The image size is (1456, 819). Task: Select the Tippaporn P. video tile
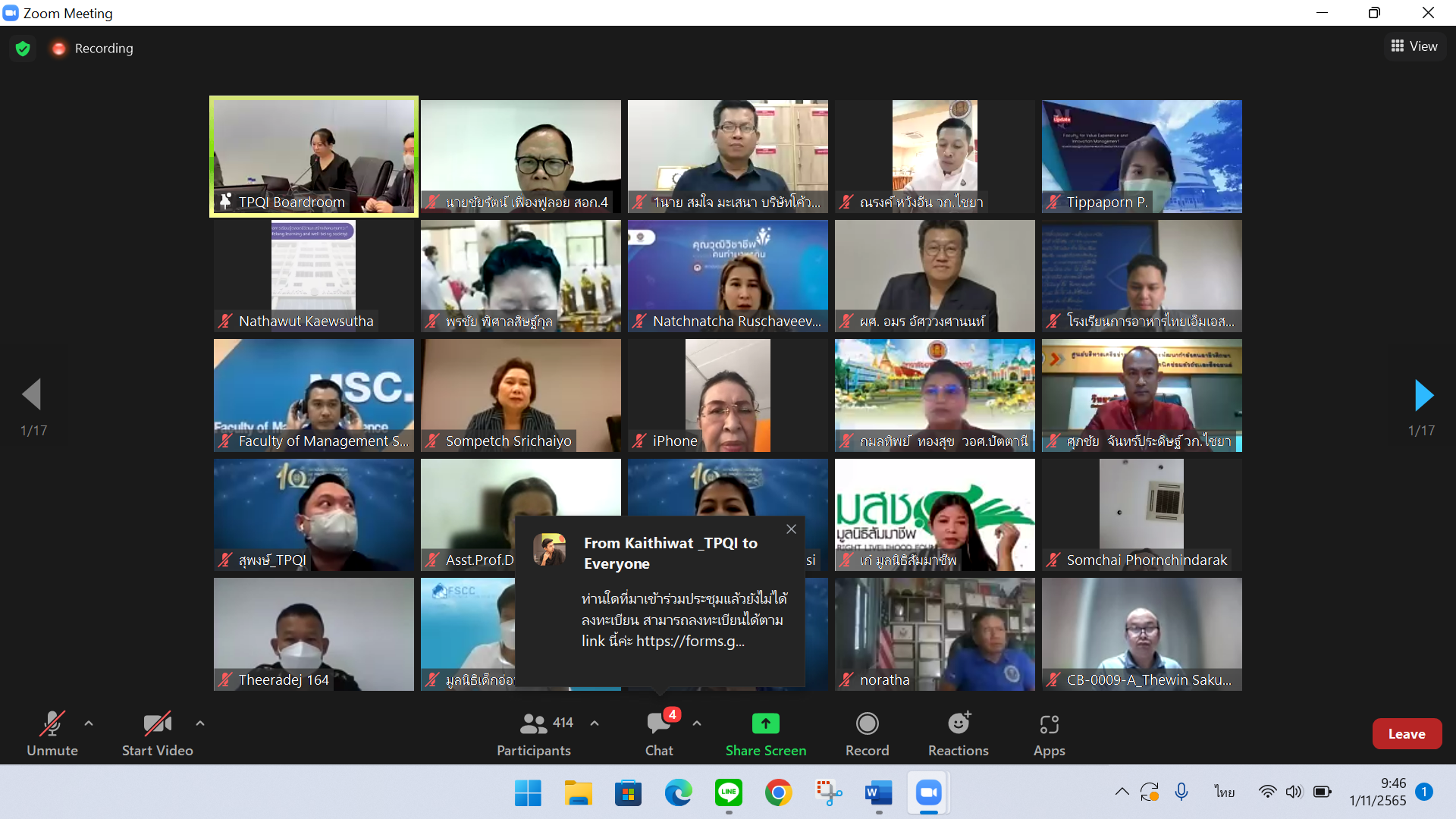1141,156
